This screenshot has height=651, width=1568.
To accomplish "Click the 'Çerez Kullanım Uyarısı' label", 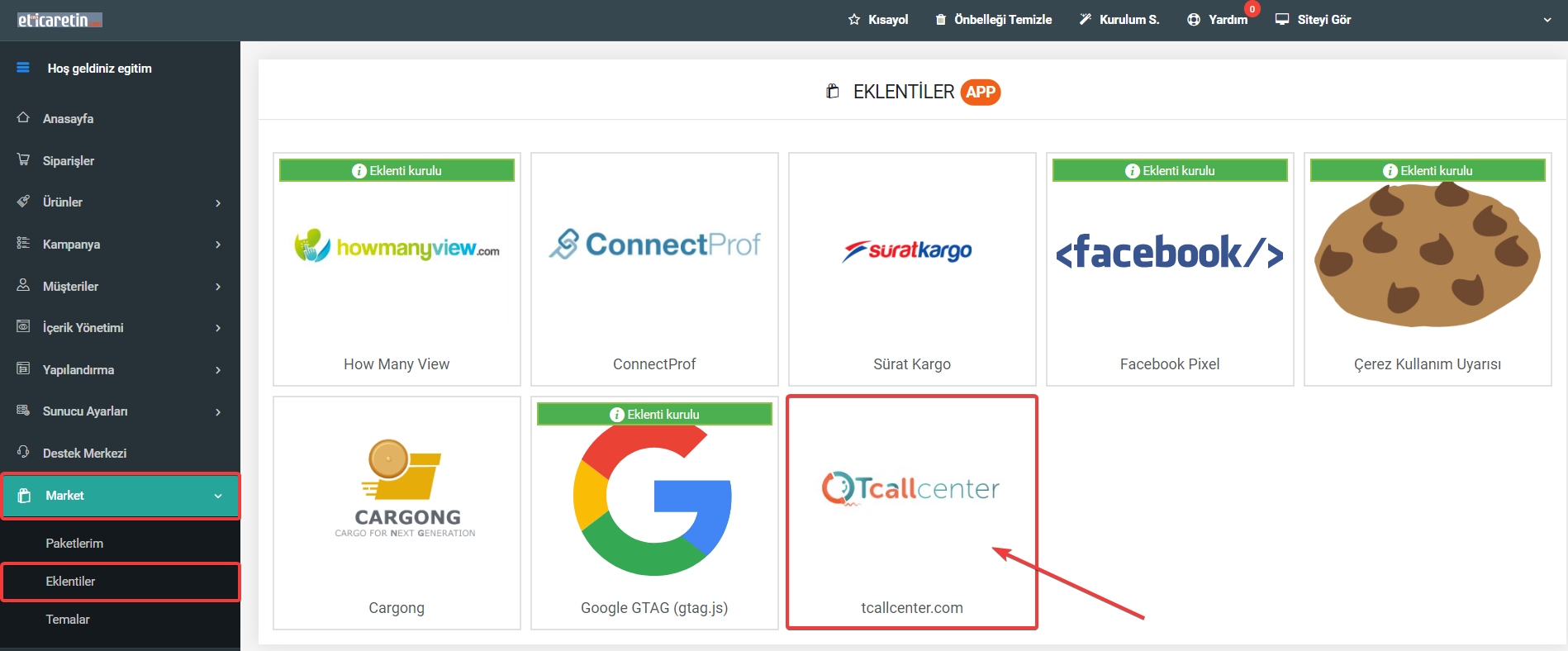I will (x=1428, y=364).
